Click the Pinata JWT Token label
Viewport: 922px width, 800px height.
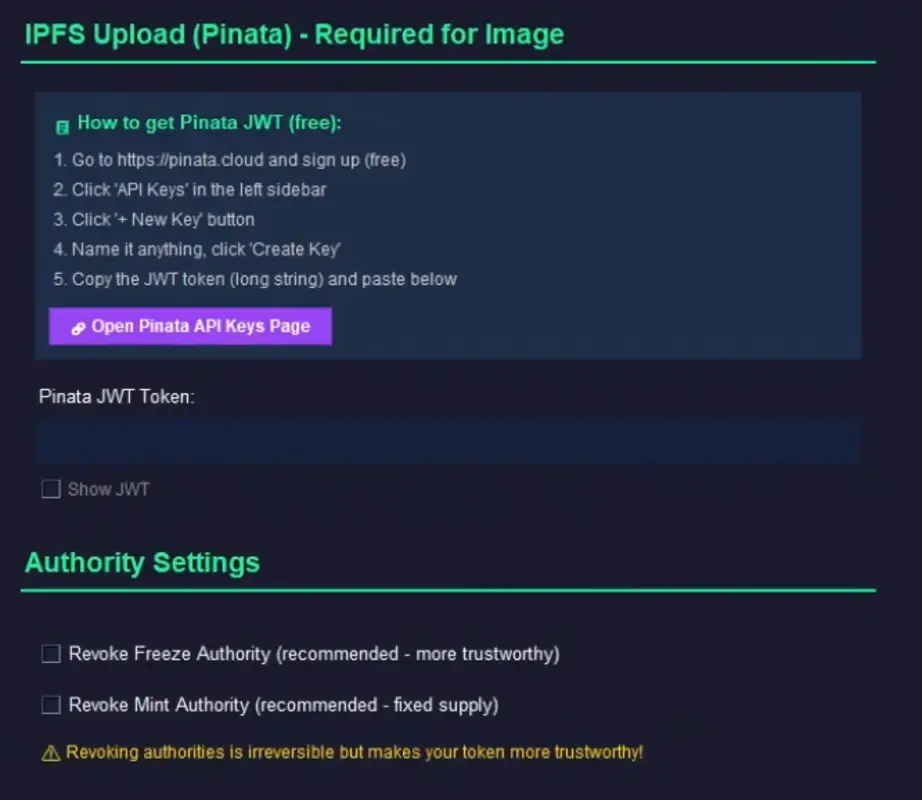118,396
